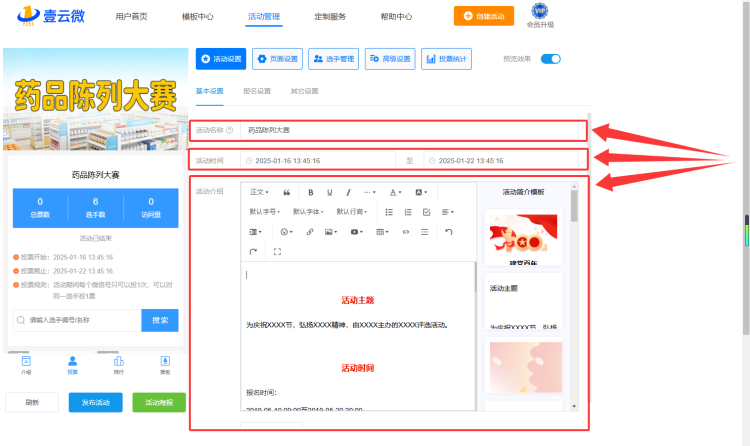Click the 活动名称 input field
The width and height of the screenshot is (750, 446).
pos(412,130)
